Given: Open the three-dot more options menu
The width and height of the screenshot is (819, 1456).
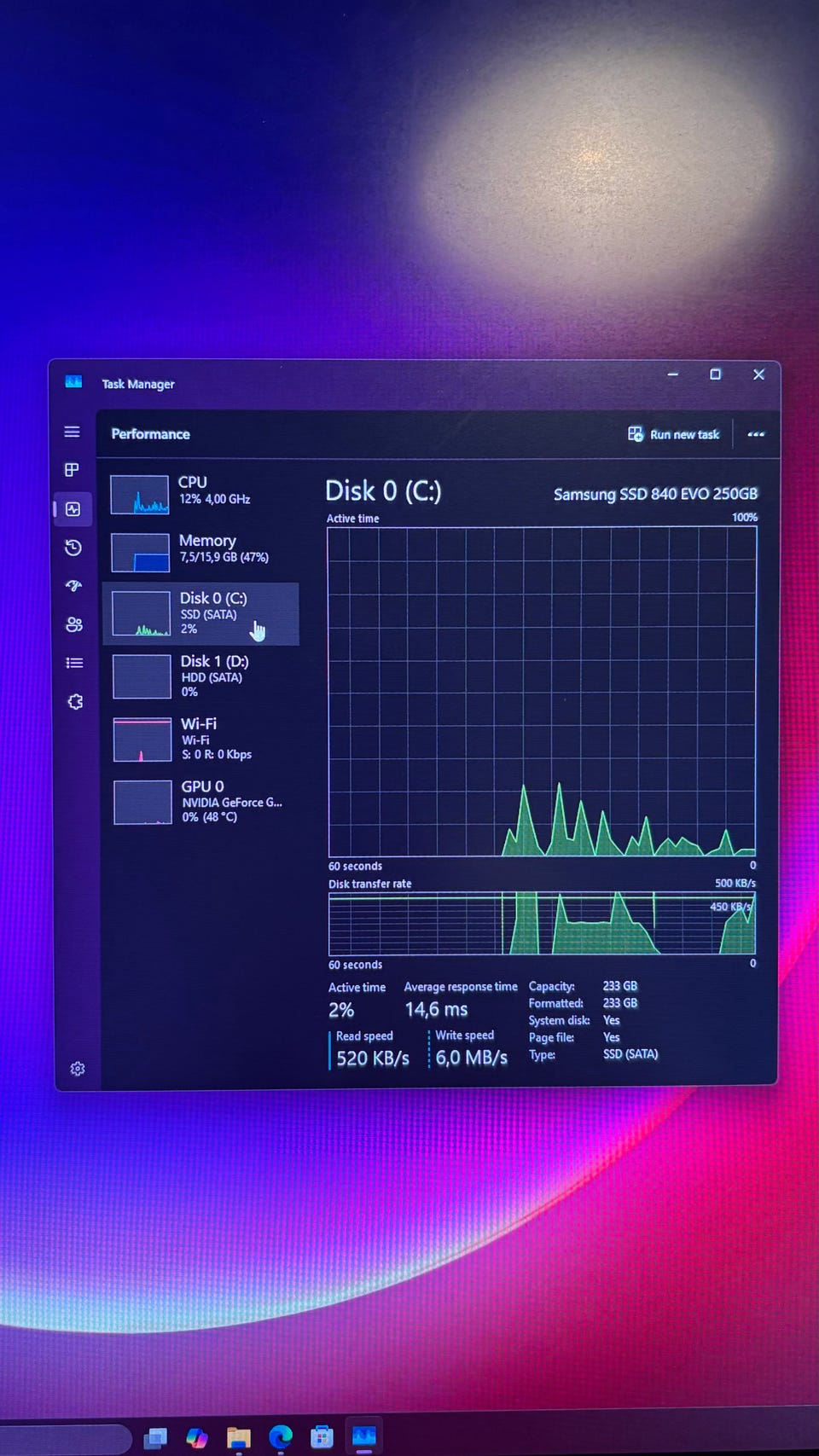Looking at the screenshot, I should (x=756, y=434).
